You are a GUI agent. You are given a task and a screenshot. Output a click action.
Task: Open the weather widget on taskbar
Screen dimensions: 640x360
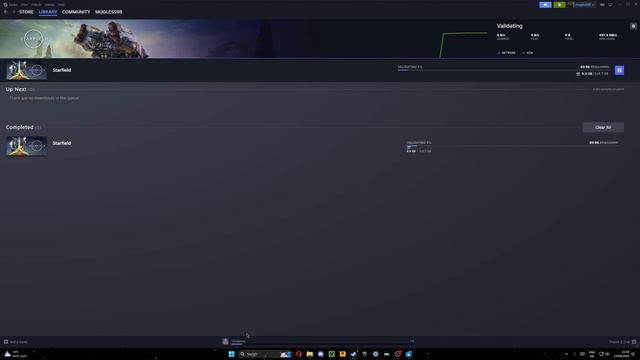[x=16, y=354]
